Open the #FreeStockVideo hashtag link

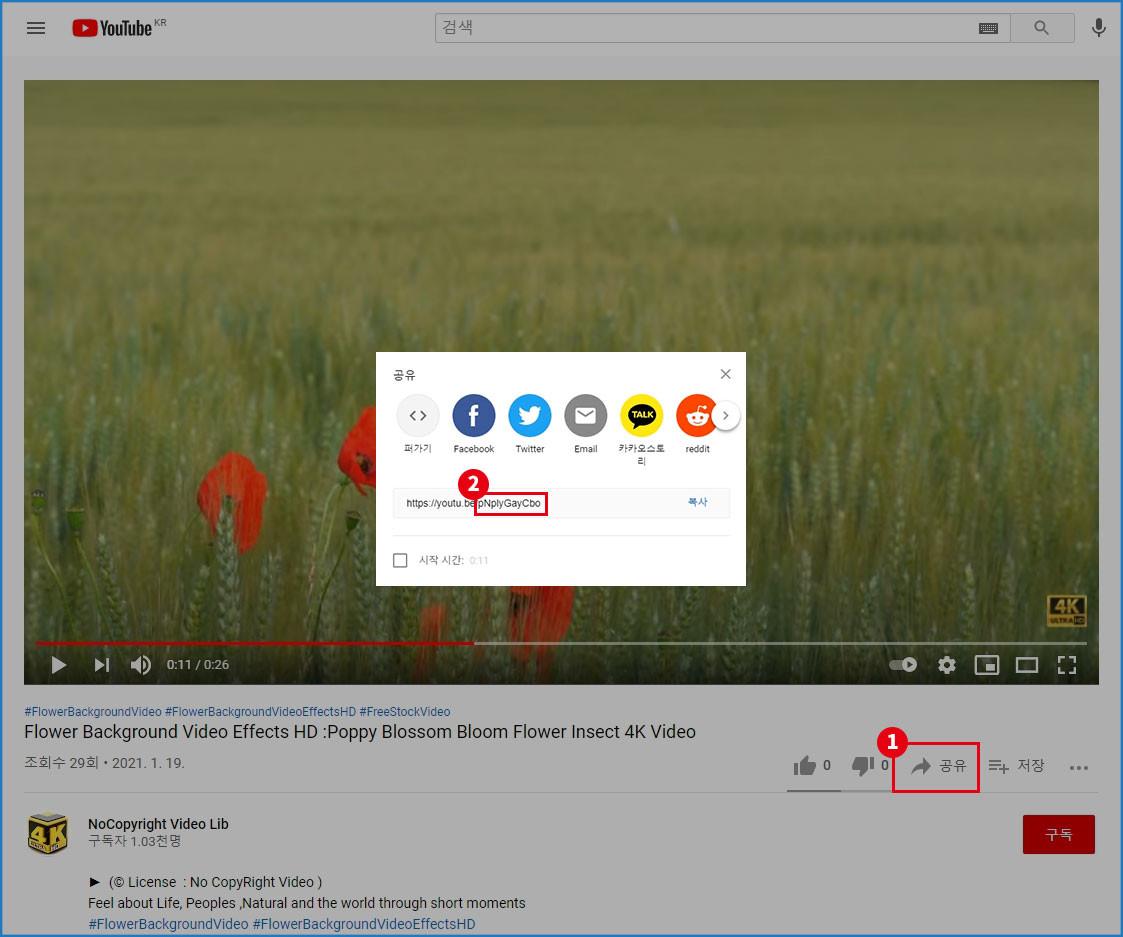coord(405,712)
